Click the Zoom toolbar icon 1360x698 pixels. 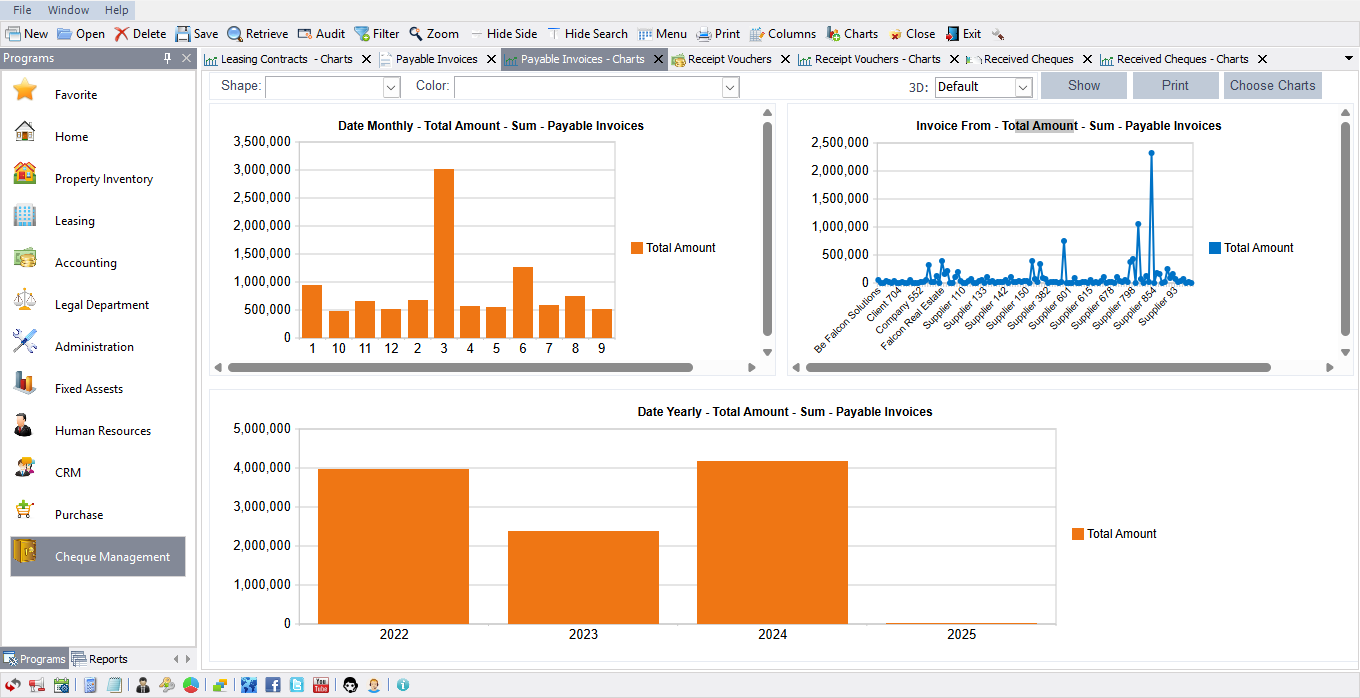tap(434, 33)
